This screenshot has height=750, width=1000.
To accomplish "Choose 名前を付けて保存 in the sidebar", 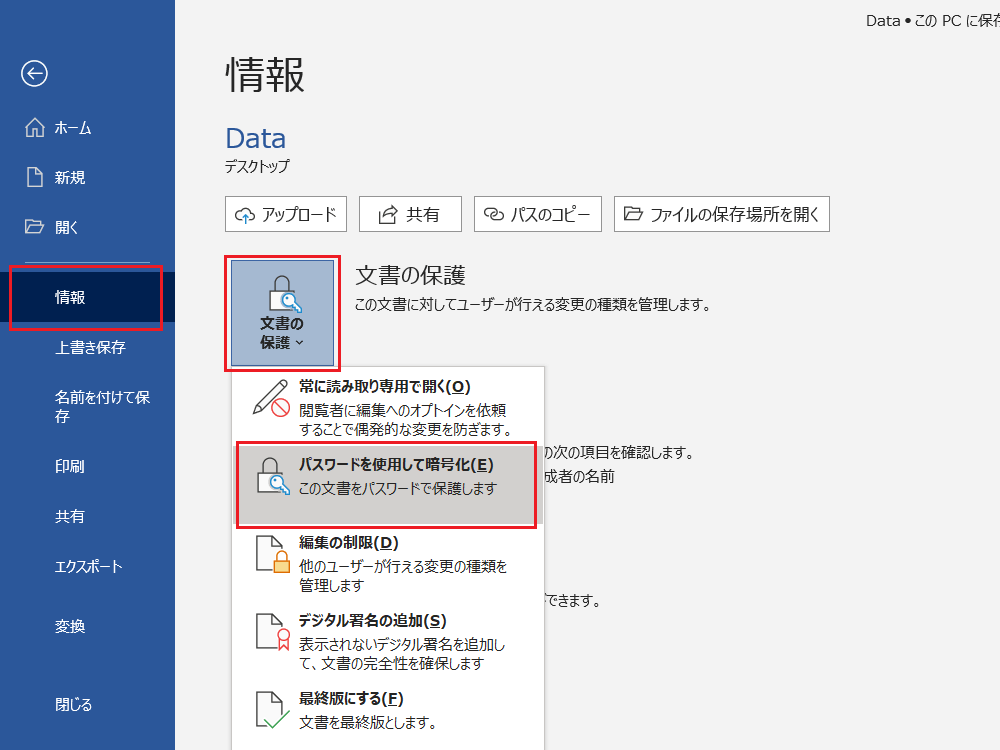I will 87,407.
